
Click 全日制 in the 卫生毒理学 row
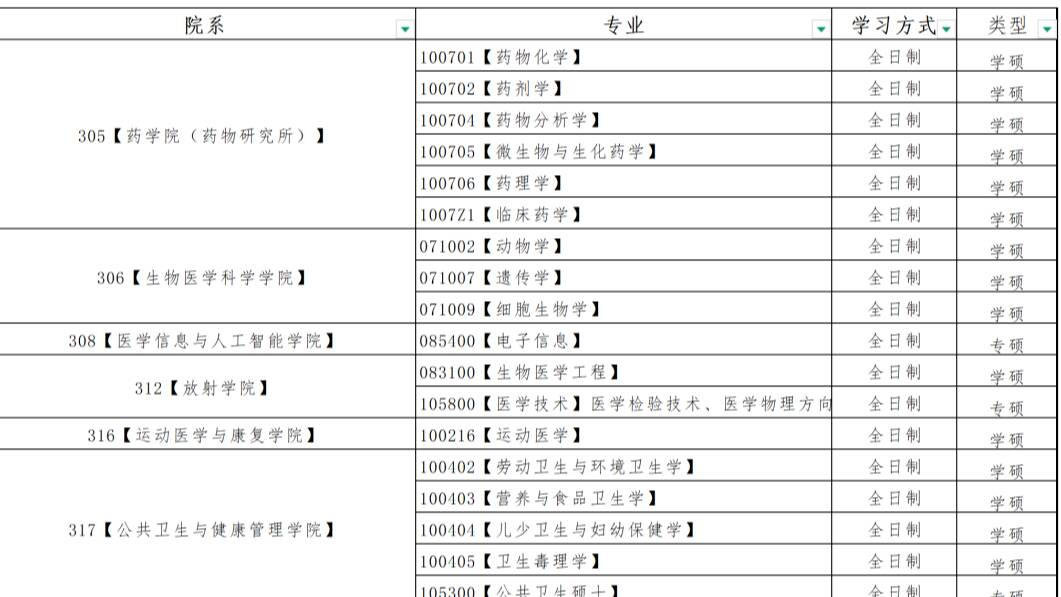[894, 561]
